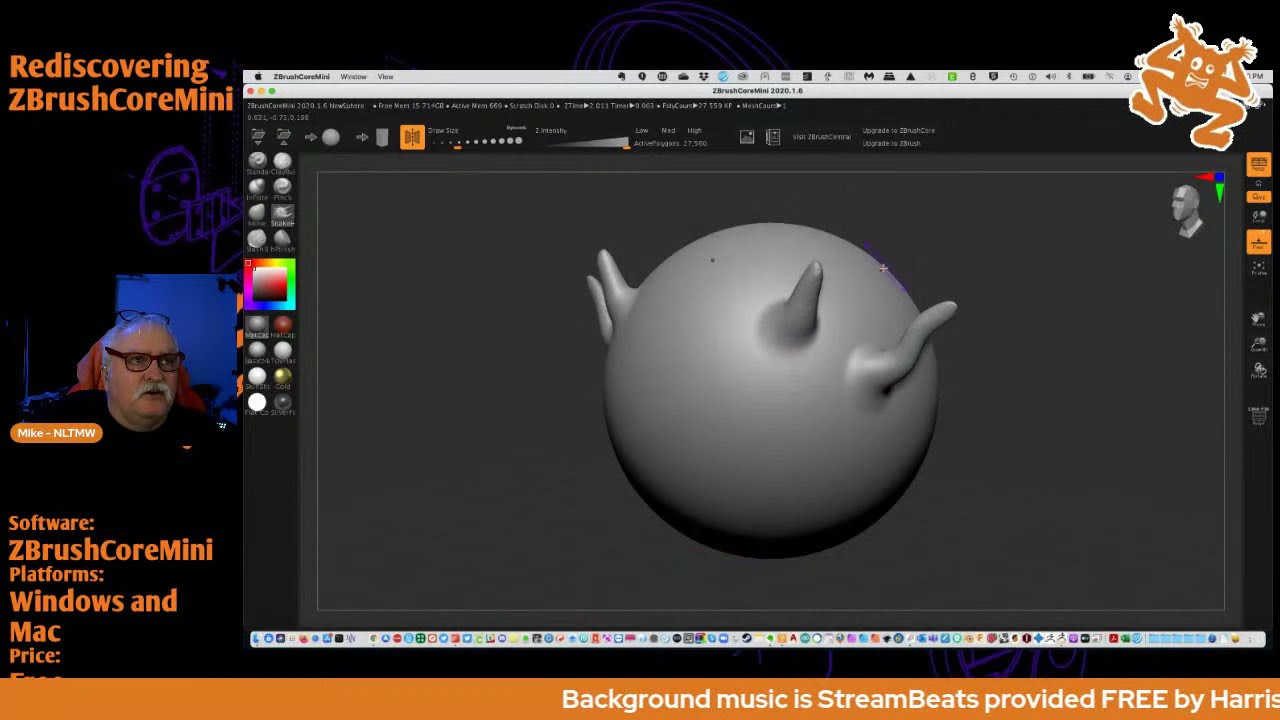The height and width of the screenshot is (720, 1280).
Task: Toggle the orange symmetry button
Action: tap(412, 137)
